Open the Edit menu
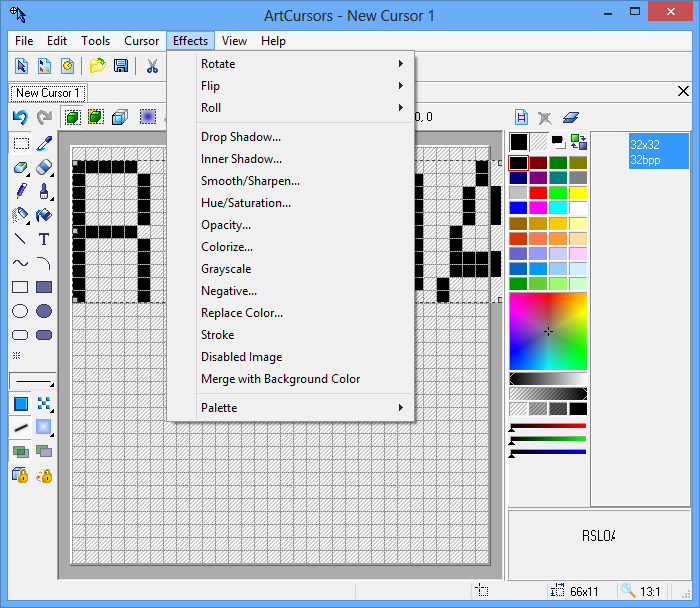 57,41
